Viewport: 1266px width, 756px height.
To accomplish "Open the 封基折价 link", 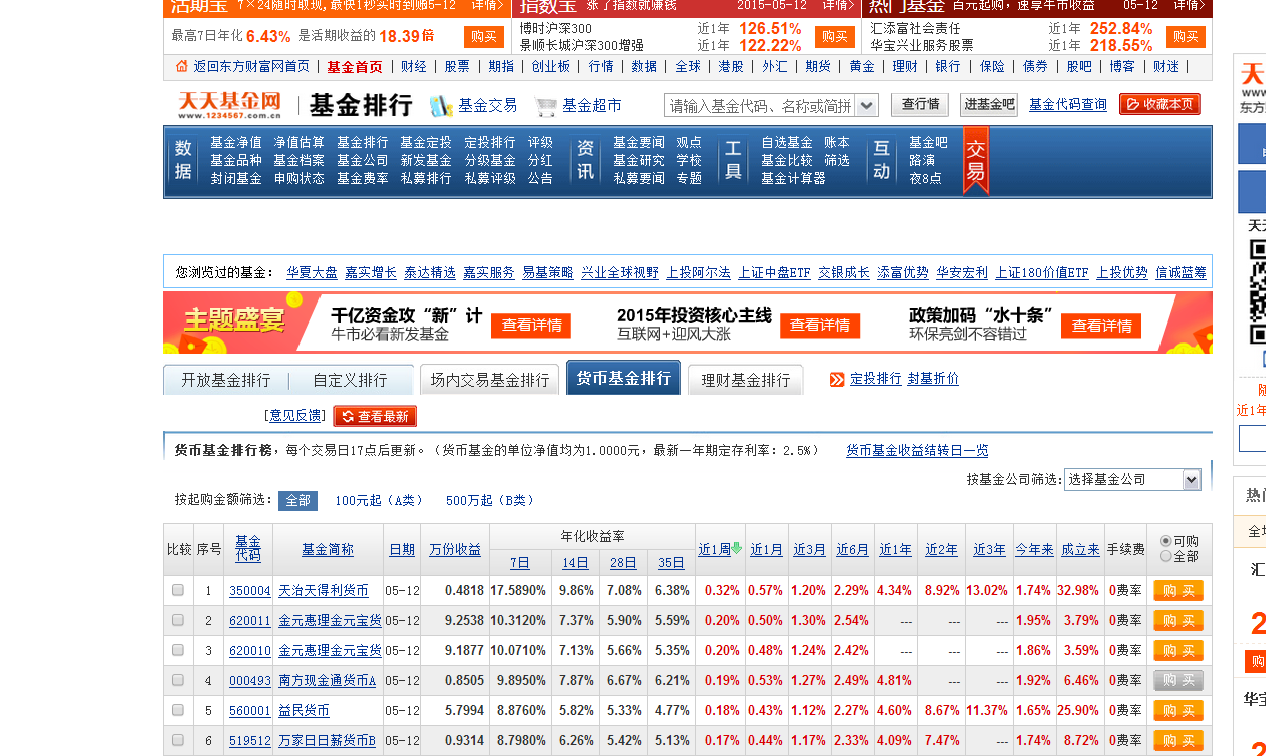I will tap(933, 379).
